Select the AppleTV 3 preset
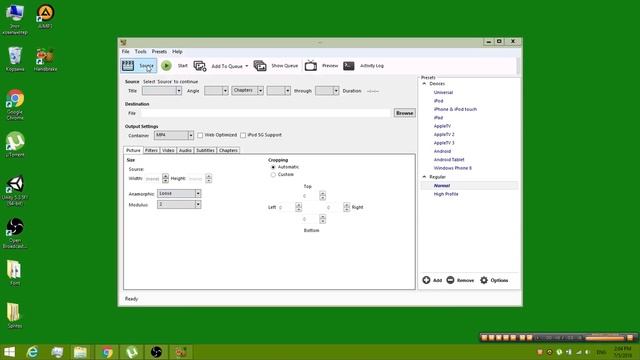 (x=444, y=143)
